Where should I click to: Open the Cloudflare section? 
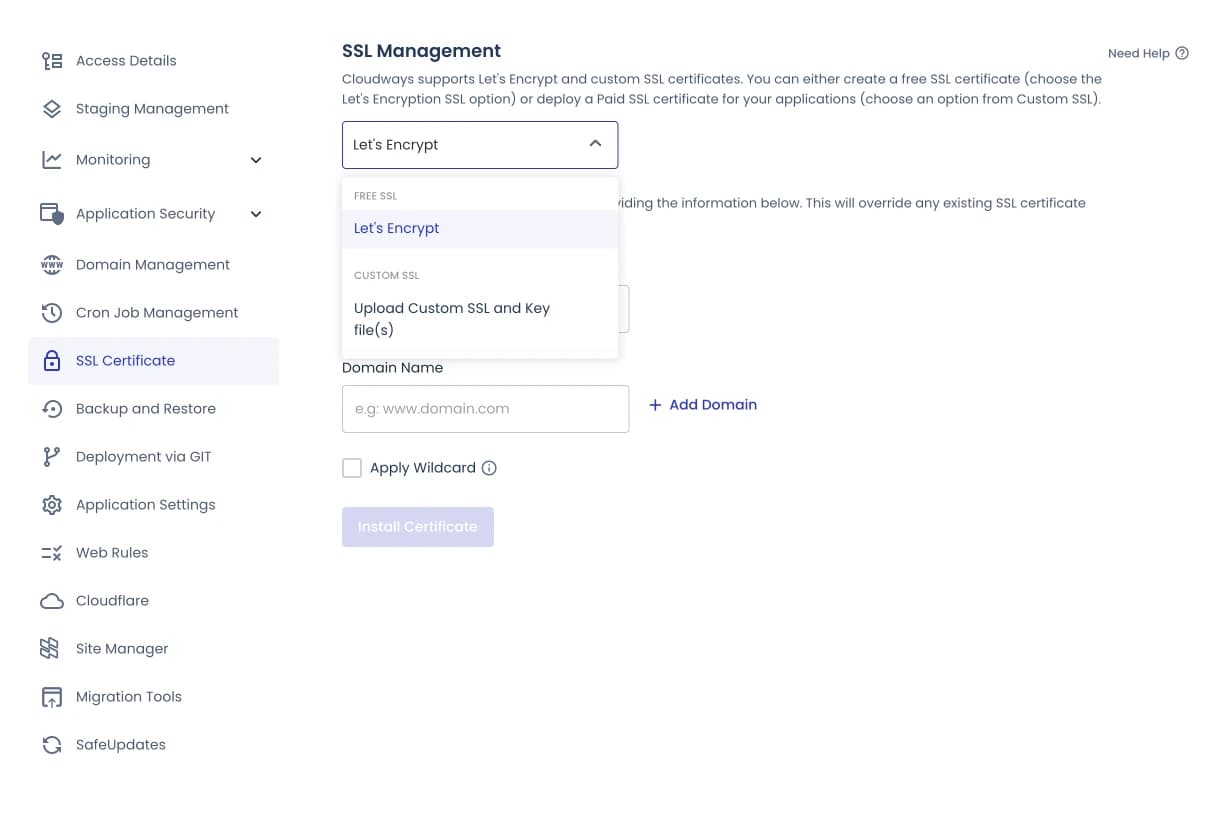[153, 601]
